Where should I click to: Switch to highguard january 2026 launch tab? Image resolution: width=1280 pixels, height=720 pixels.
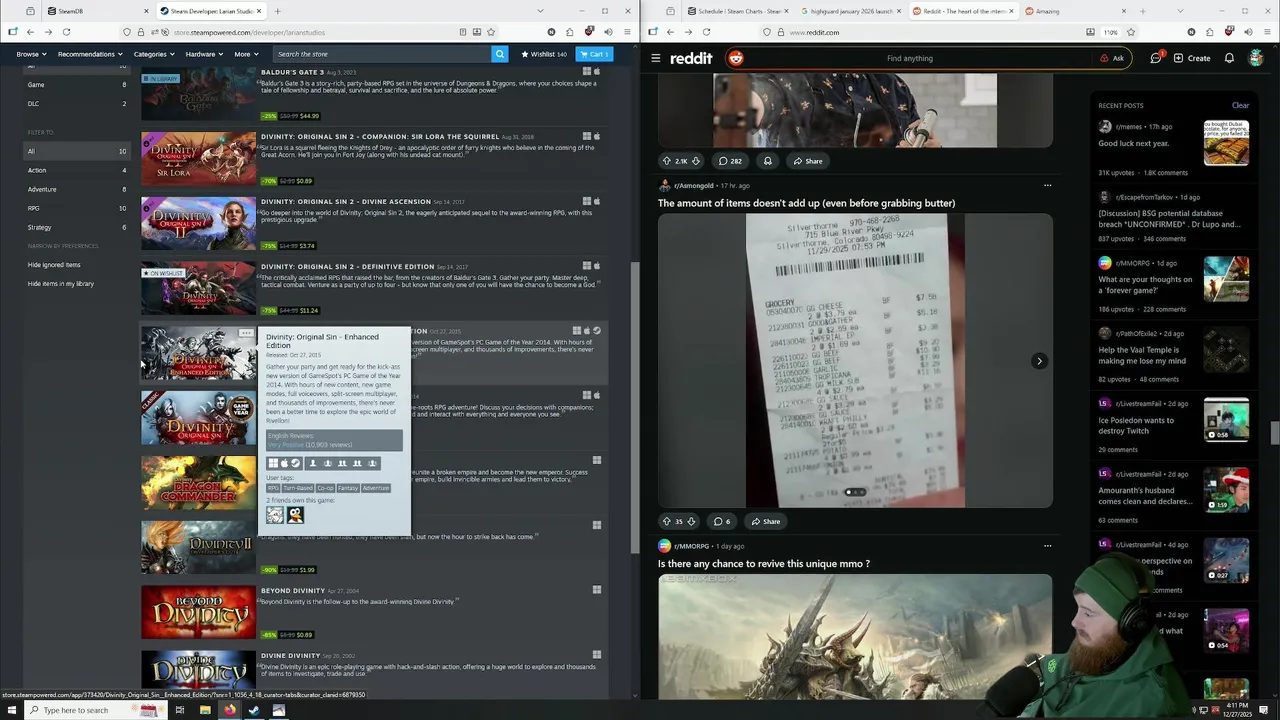[x=850, y=11]
